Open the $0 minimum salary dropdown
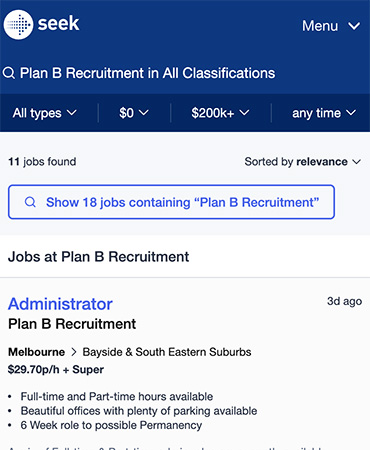This screenshot has height=450, width=370. tap(134, 113)
